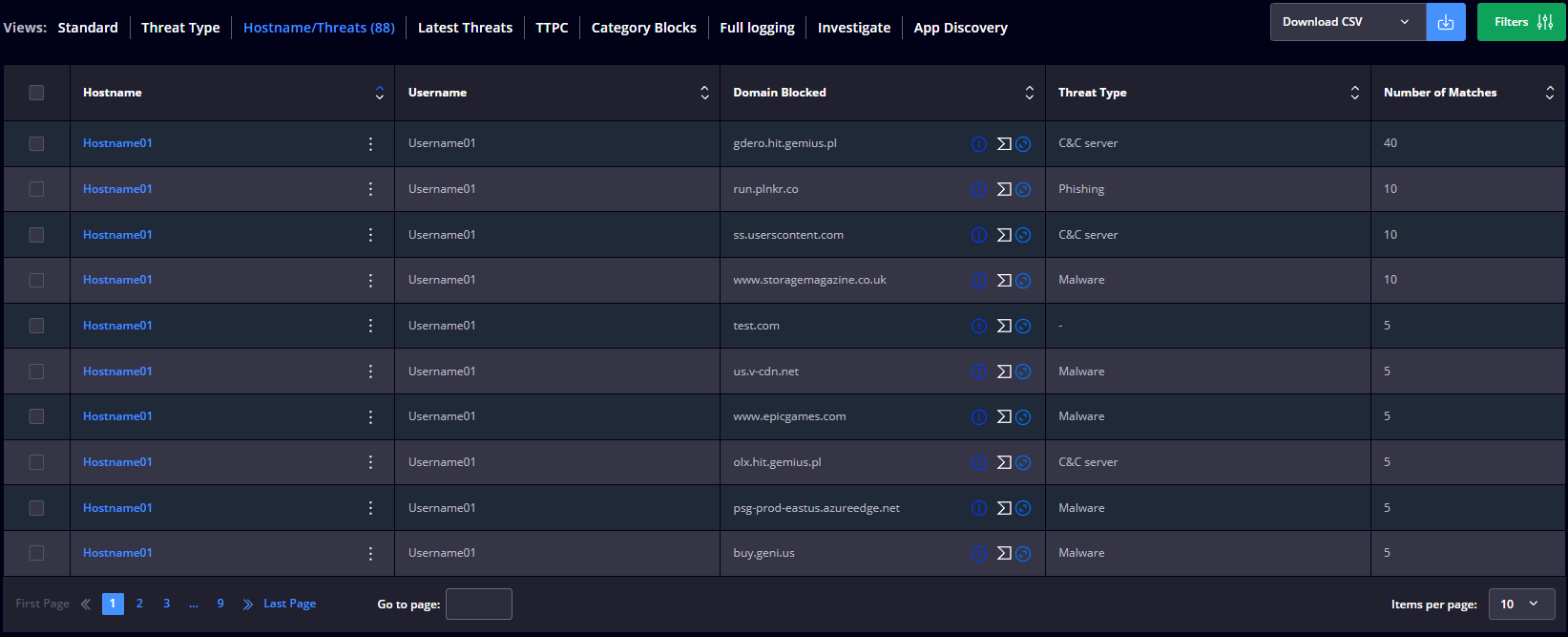Open kebab menu in run.plnkr.co row

coord(371,189)
